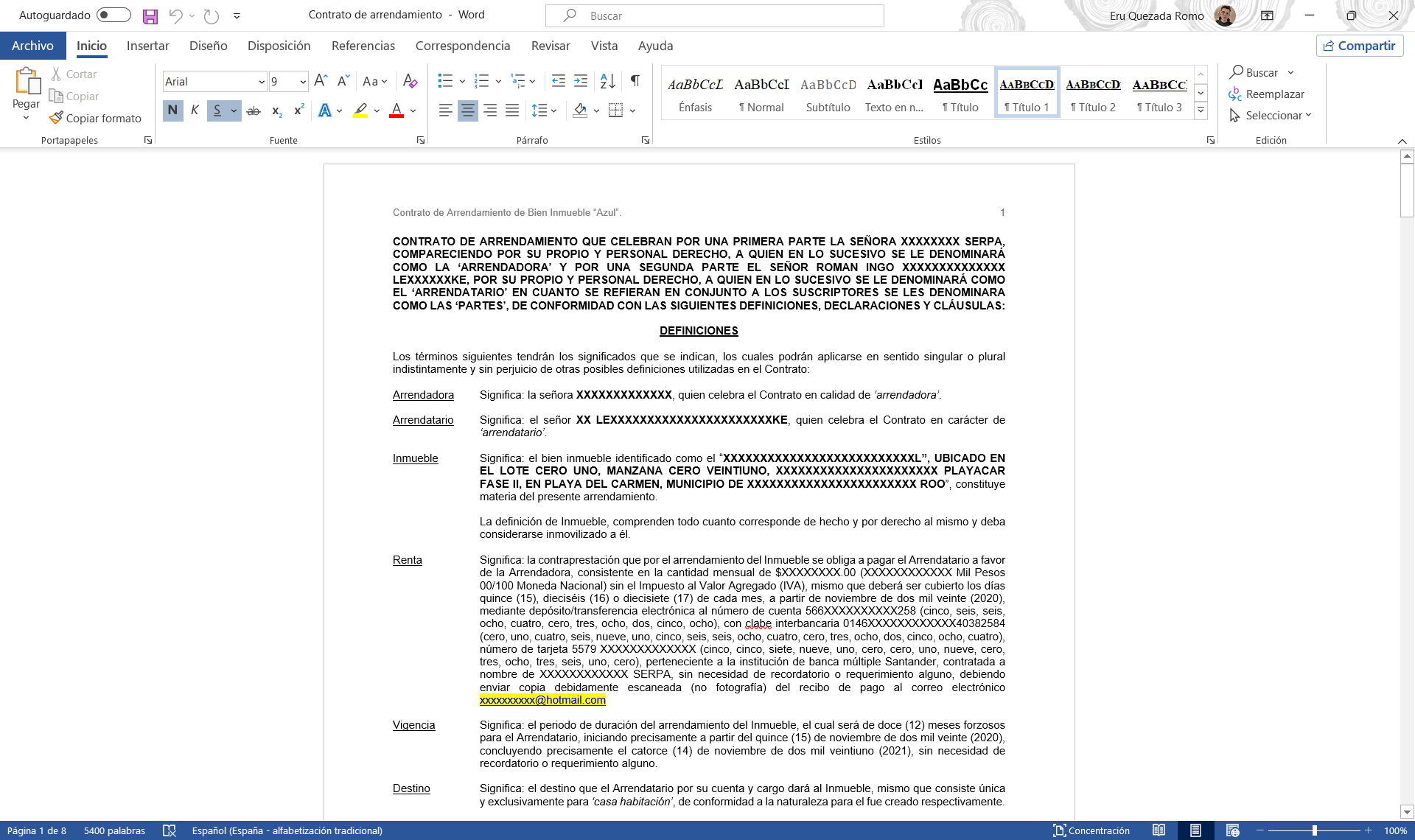Image resolution: width=1415 pixels, height=840 pixels.
Task: Toggle the Autoguardado switch
Action: point(113,15)
